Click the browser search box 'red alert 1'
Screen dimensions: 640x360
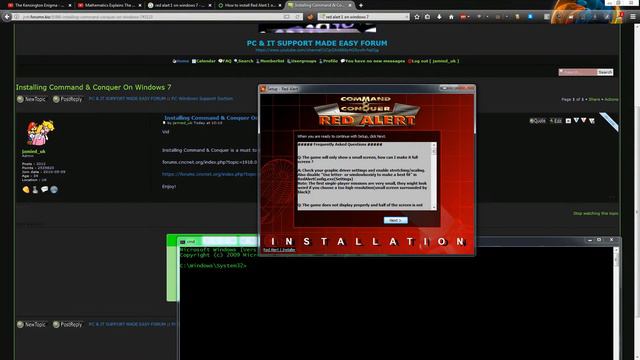(x=363, y=17)
